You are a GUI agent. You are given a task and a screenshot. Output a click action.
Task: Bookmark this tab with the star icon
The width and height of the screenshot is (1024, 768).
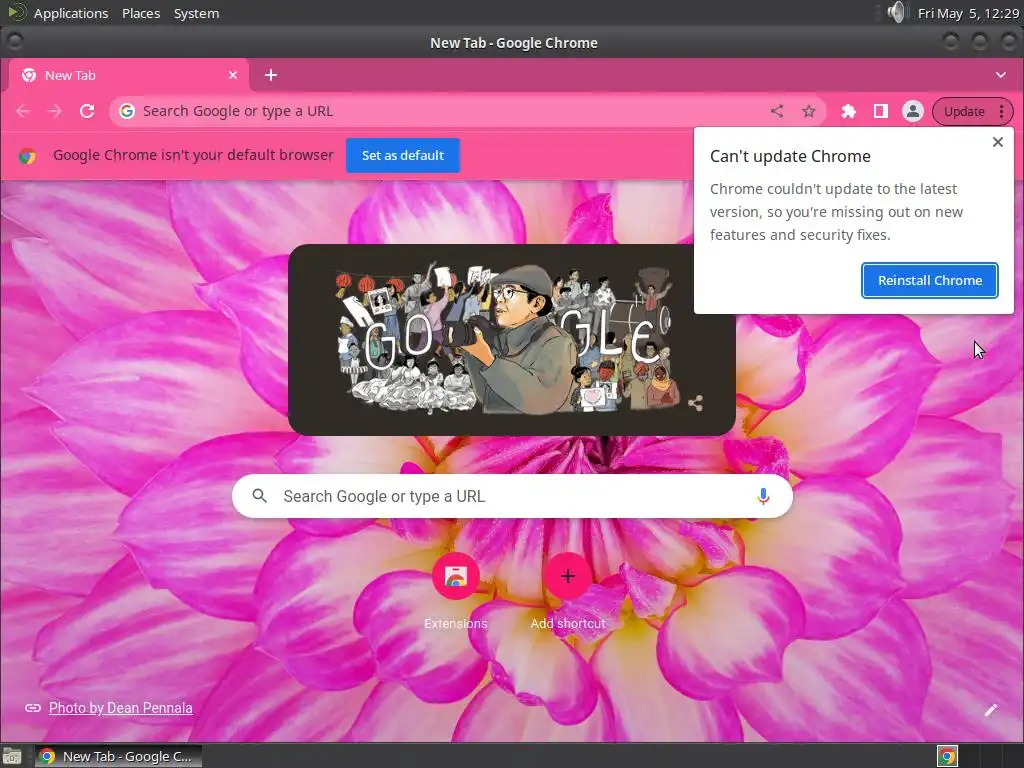(x=808, y=111)
